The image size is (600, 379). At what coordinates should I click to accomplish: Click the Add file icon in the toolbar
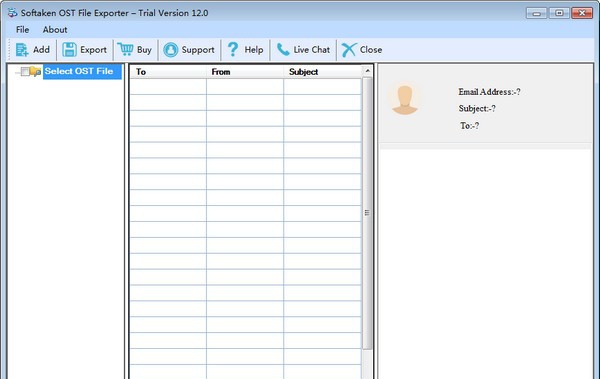22,50
